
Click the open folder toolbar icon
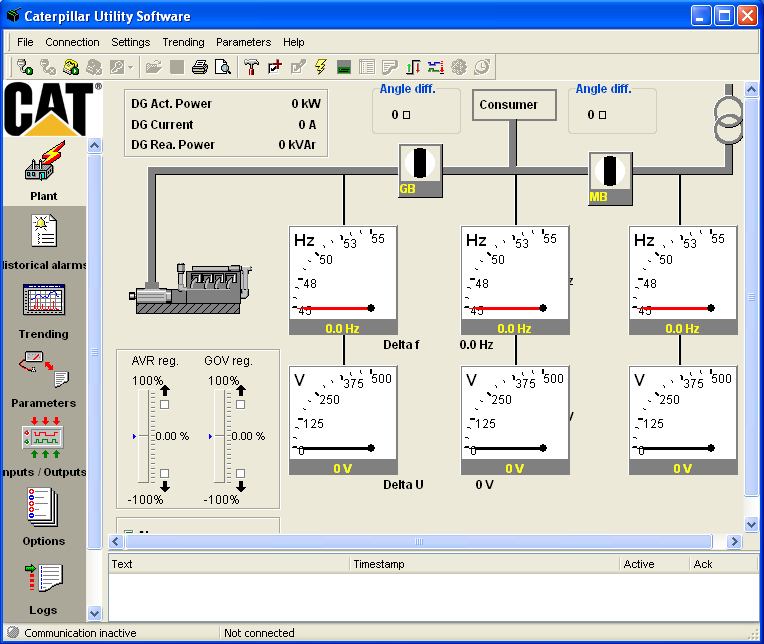pos(153,67)
